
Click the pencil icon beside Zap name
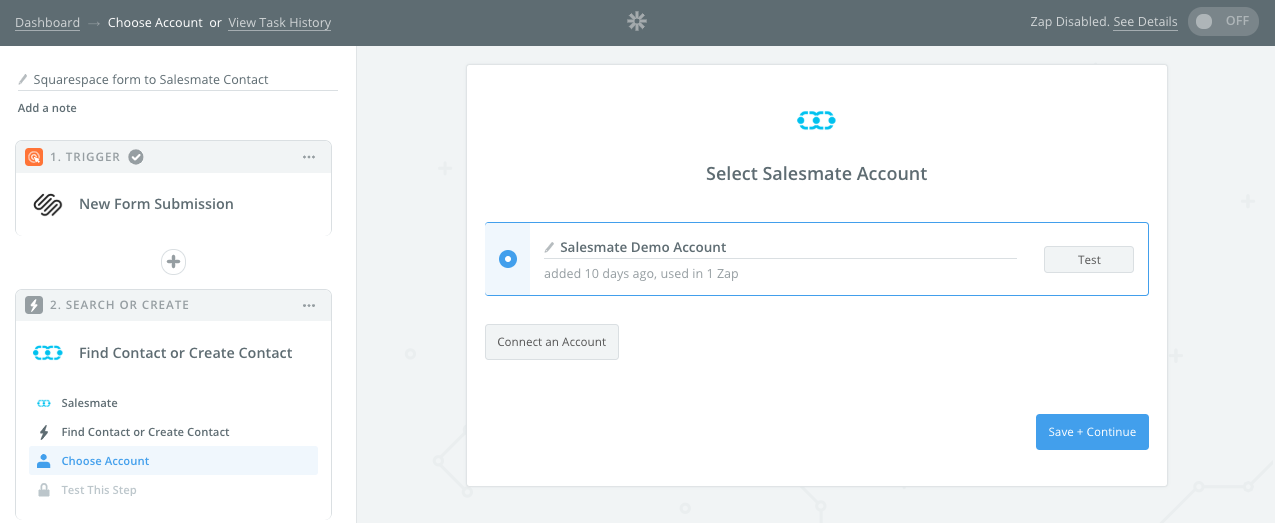tap(23, 79)
